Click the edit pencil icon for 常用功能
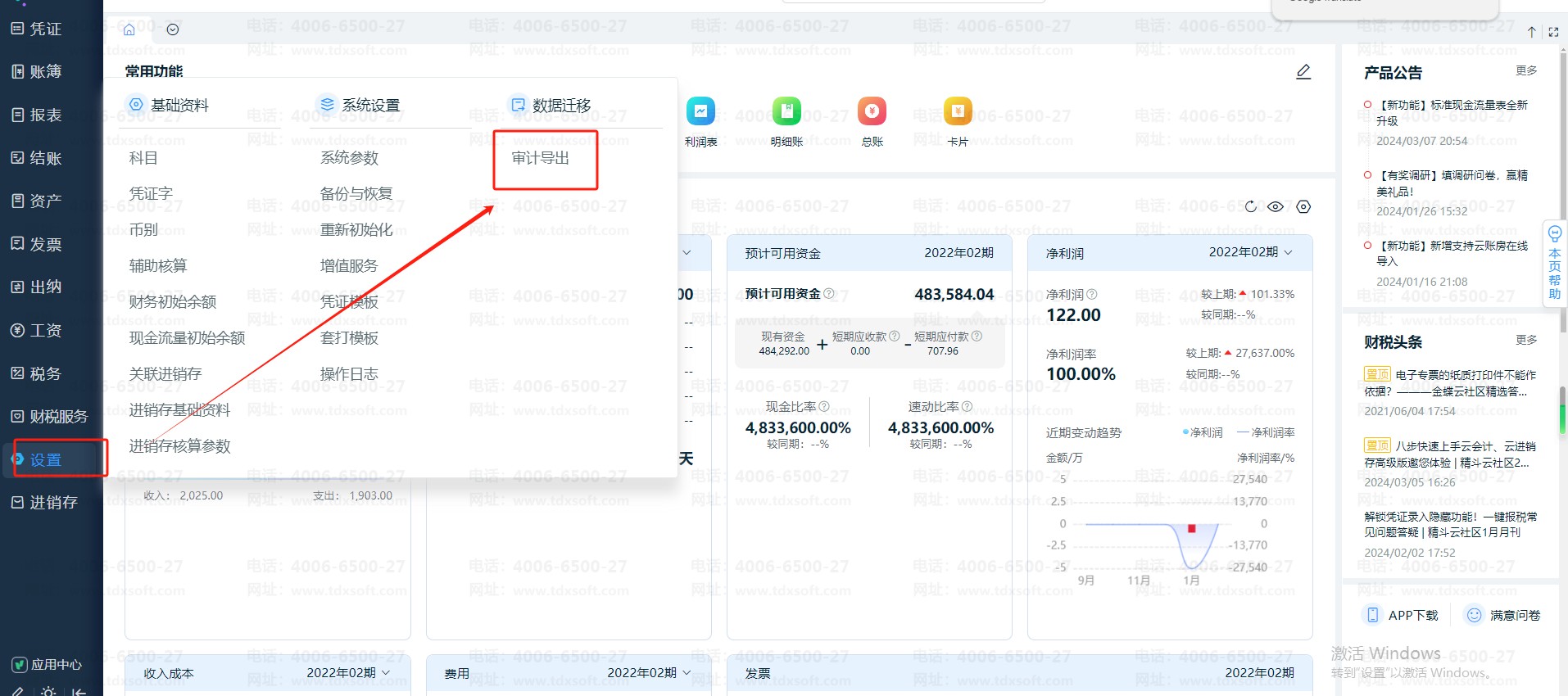Image resolution: width=1568 pixels, height=696 pixels. 1303,72
